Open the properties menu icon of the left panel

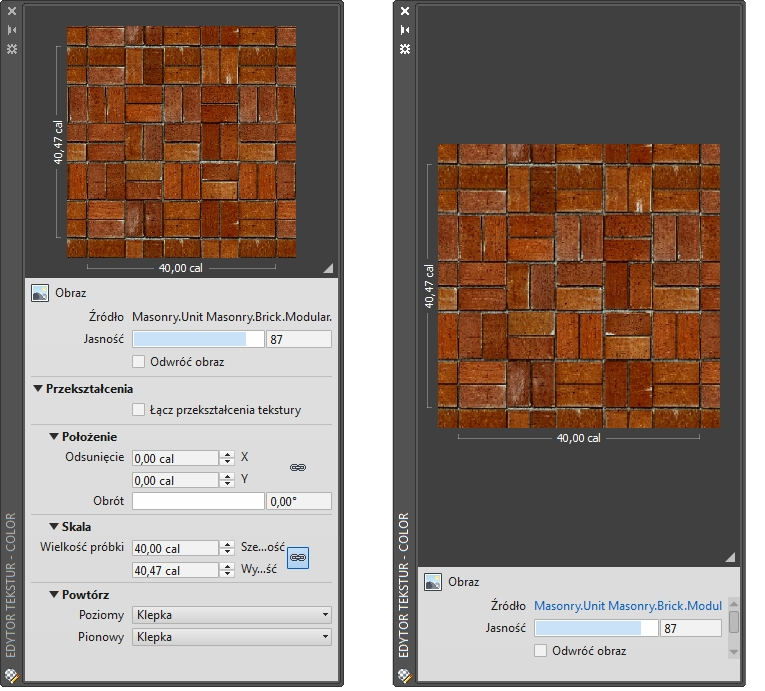click(12, 48)
